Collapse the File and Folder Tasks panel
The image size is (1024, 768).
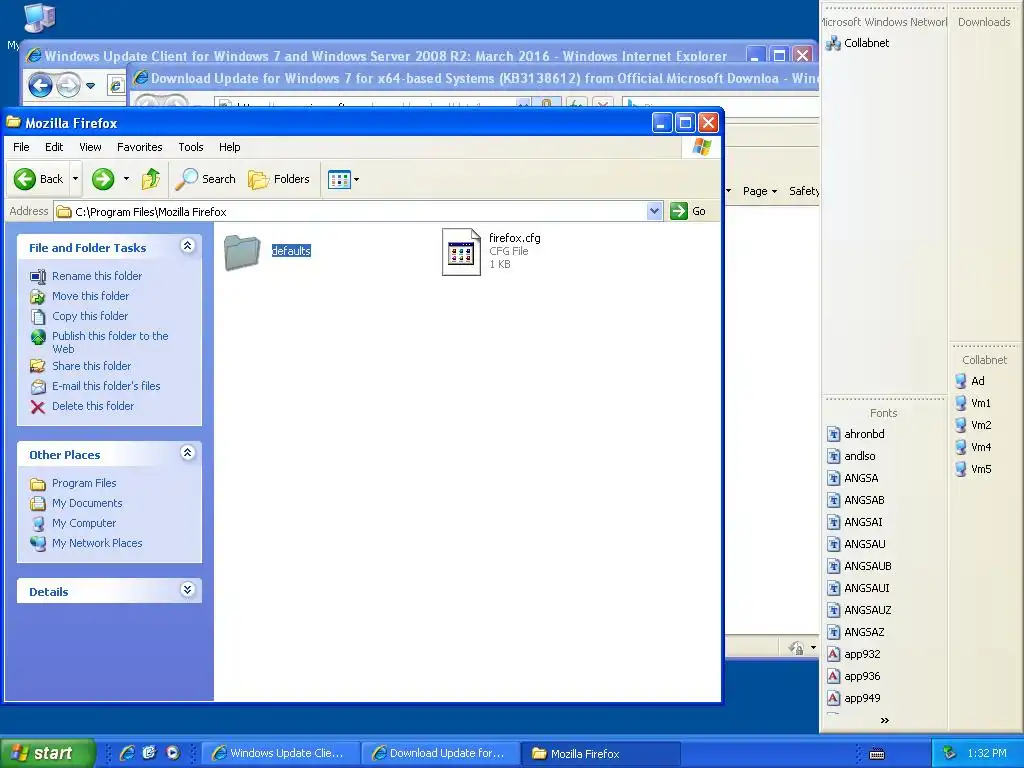[187, 246]
